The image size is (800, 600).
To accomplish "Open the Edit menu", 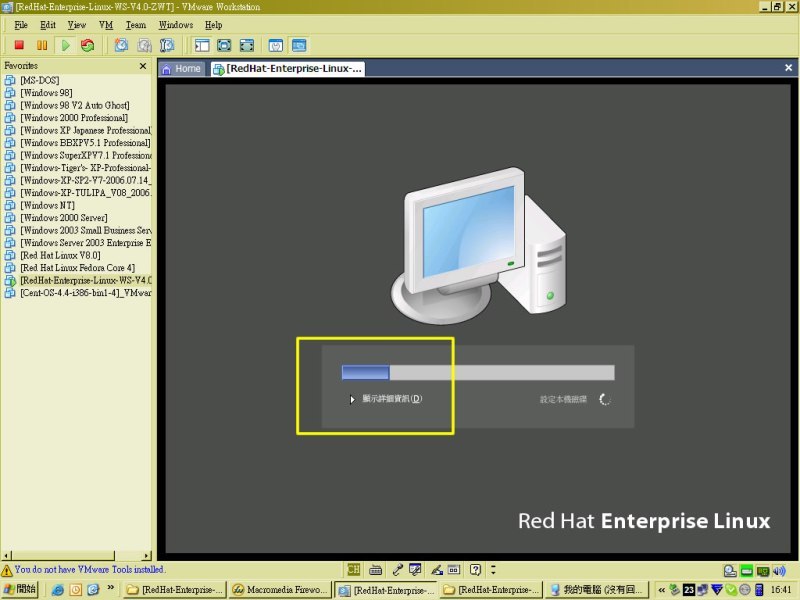I will [48, 25].
